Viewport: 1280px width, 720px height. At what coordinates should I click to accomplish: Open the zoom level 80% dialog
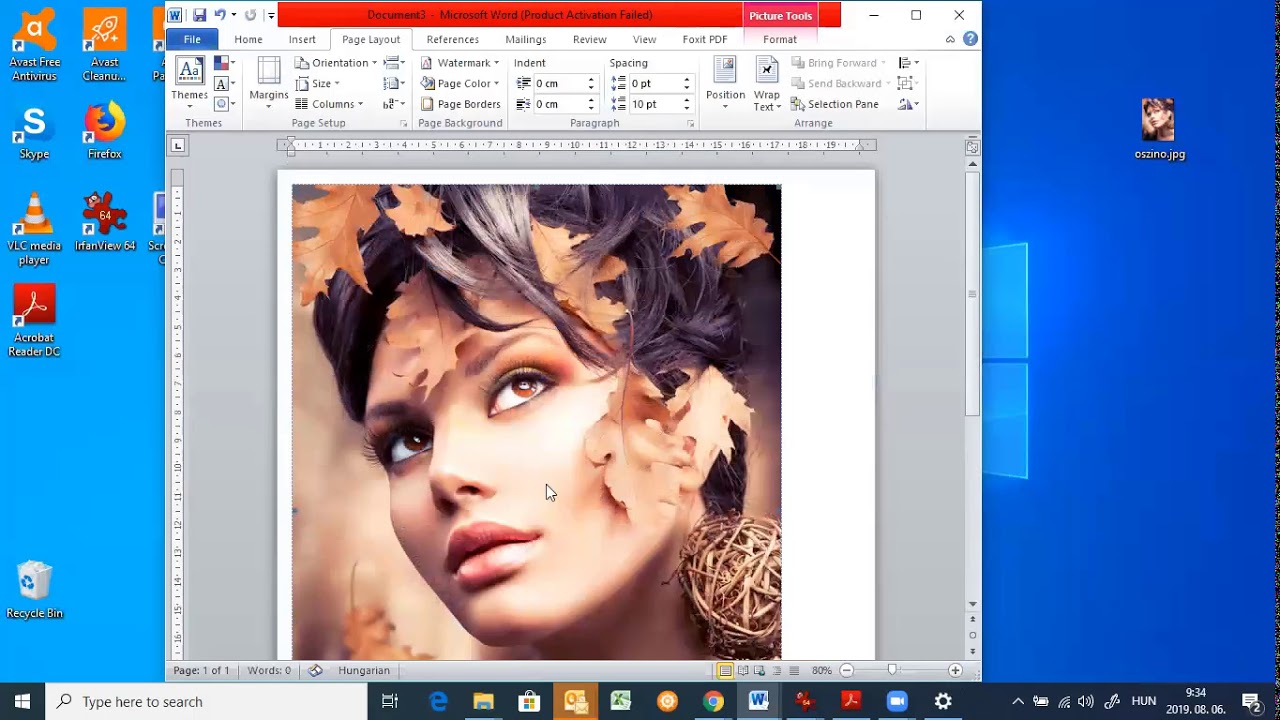[822, 670]
